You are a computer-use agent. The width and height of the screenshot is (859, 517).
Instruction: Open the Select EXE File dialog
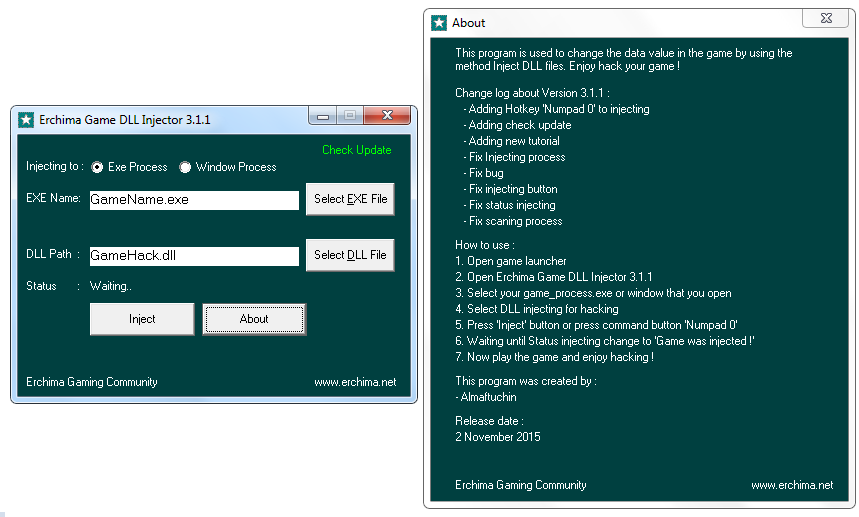tap(350, 199)
